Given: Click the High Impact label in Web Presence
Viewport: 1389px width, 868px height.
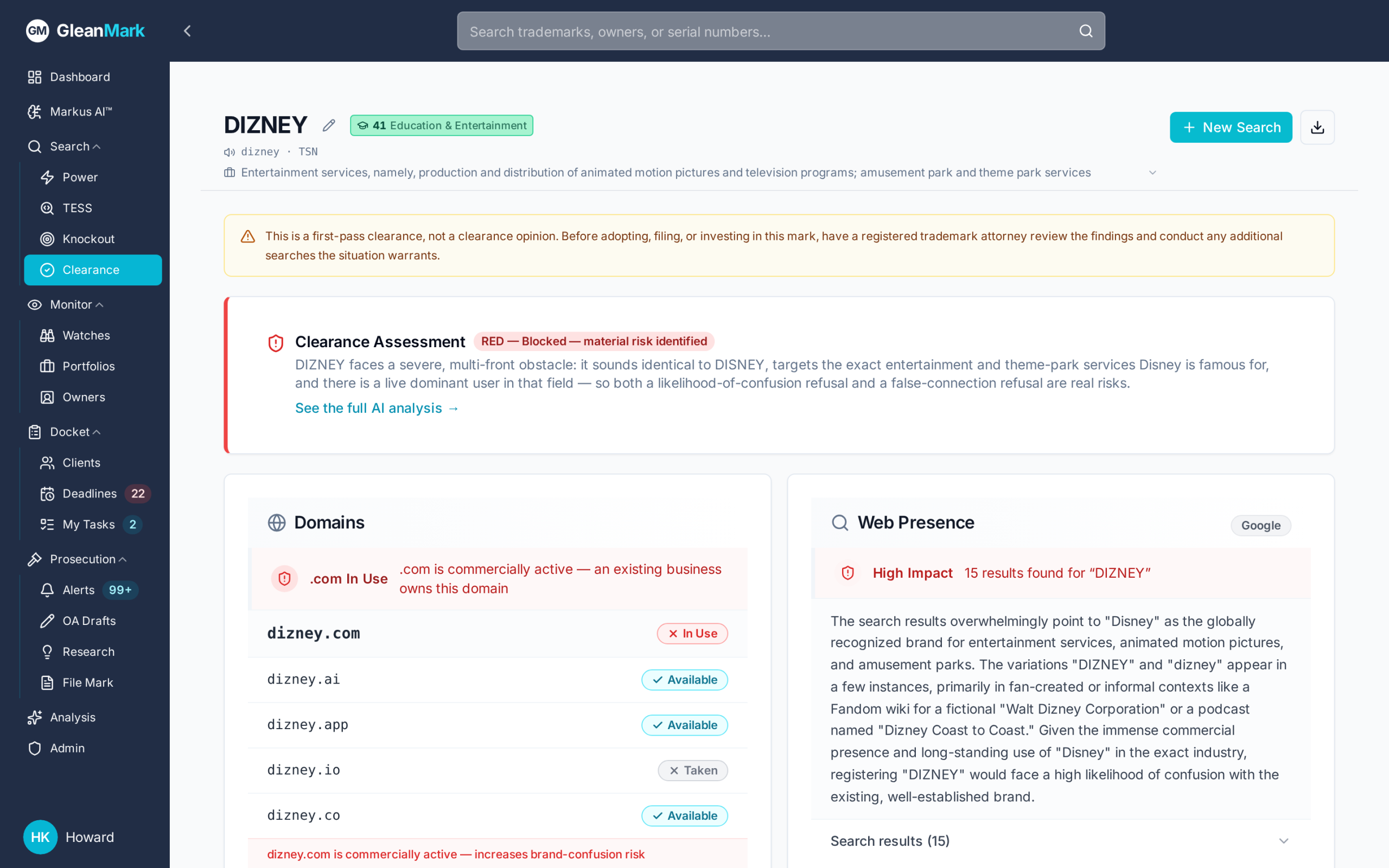Looking at the screenshot, I should 912,573.
